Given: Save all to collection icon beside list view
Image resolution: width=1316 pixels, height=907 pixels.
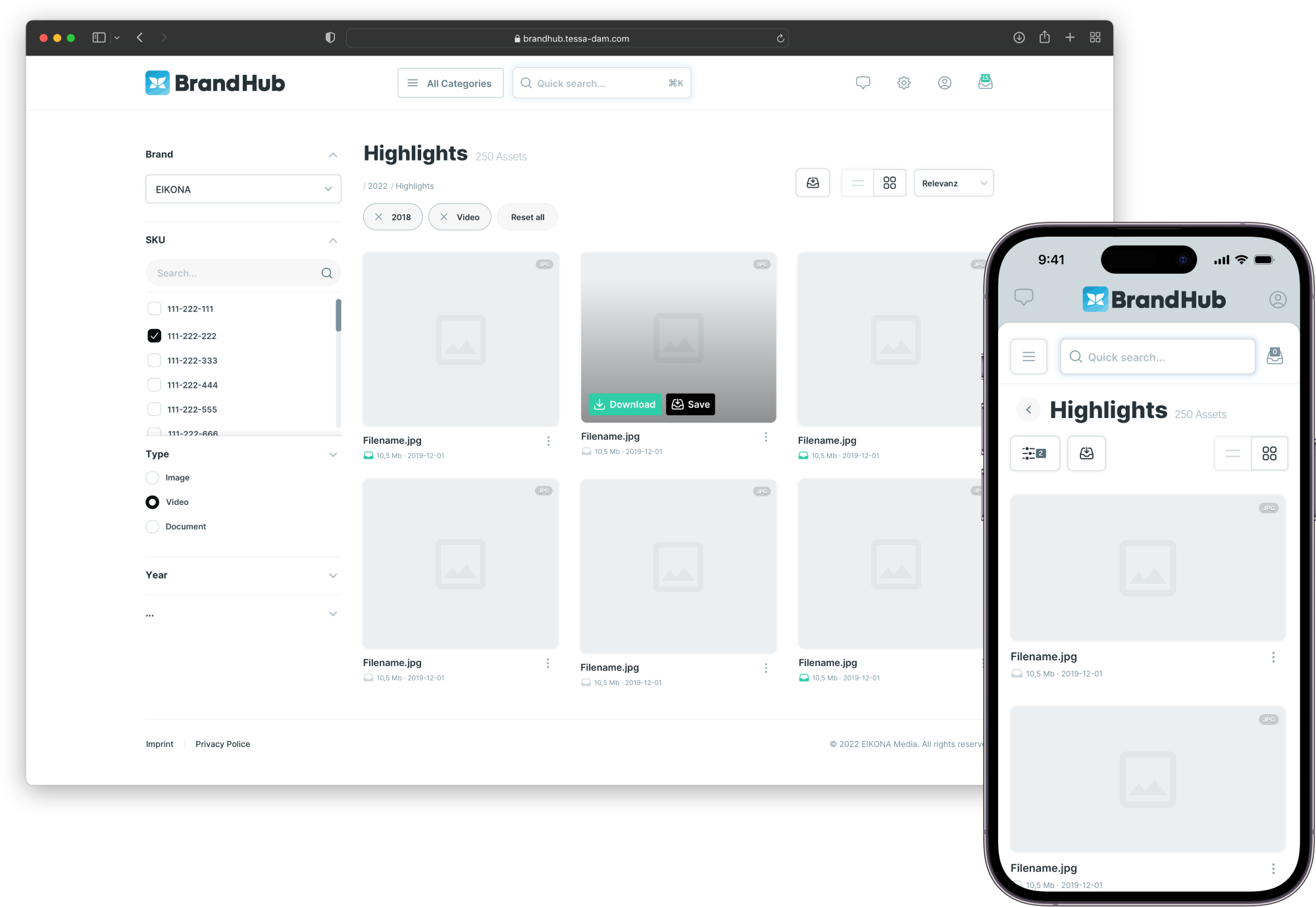Looking at the screenshot, I should pyautogui.click(x=813, y=183).
